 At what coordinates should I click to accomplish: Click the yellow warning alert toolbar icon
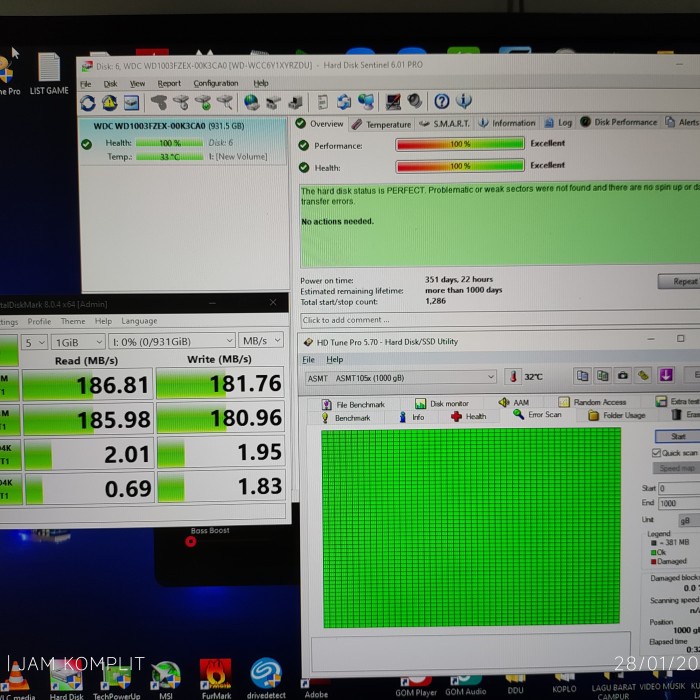click(x=110, y=103)
